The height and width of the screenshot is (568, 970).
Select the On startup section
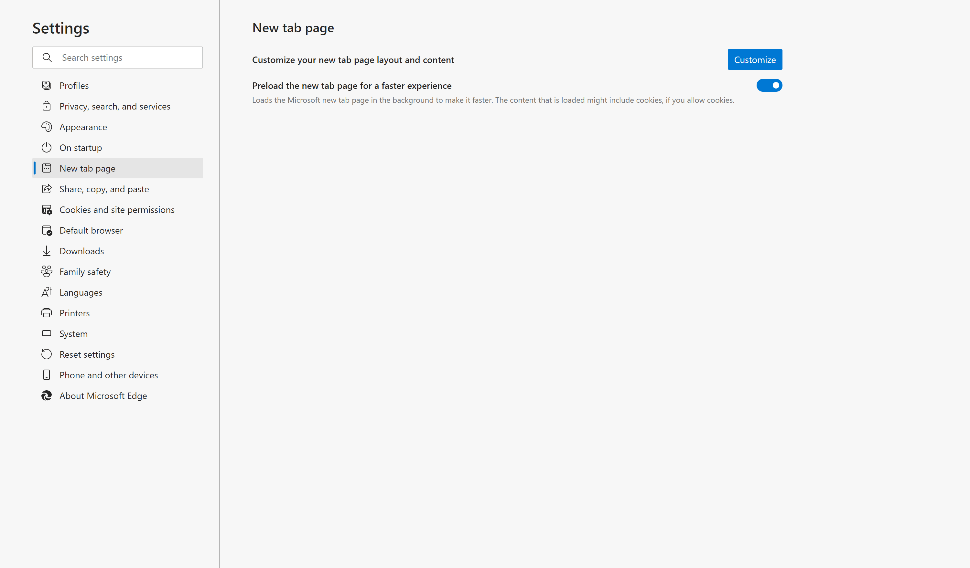(x=118, y=147)
